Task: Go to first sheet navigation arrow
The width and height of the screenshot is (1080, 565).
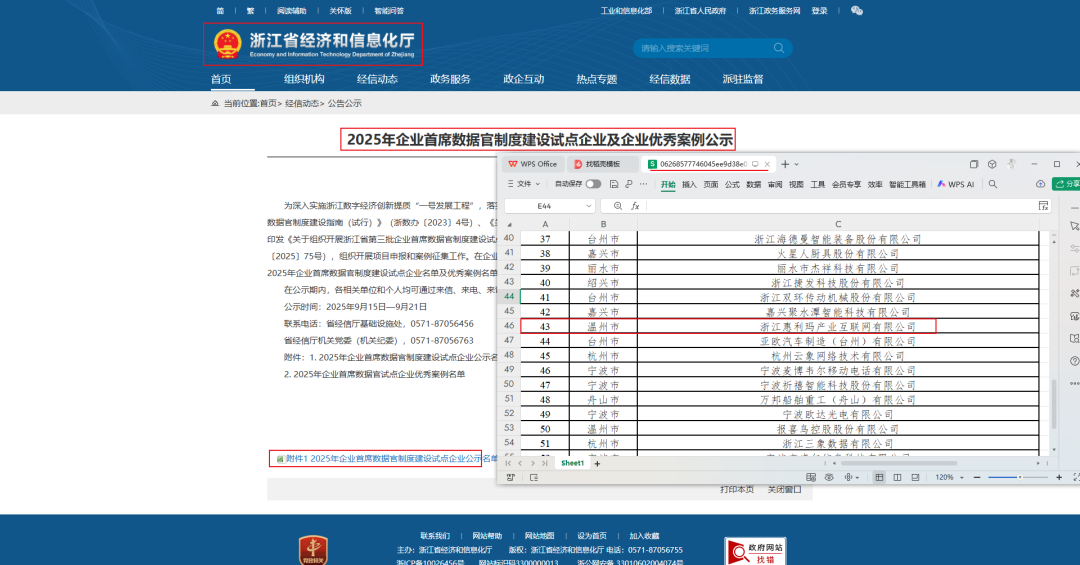Action: coord(508,464)
